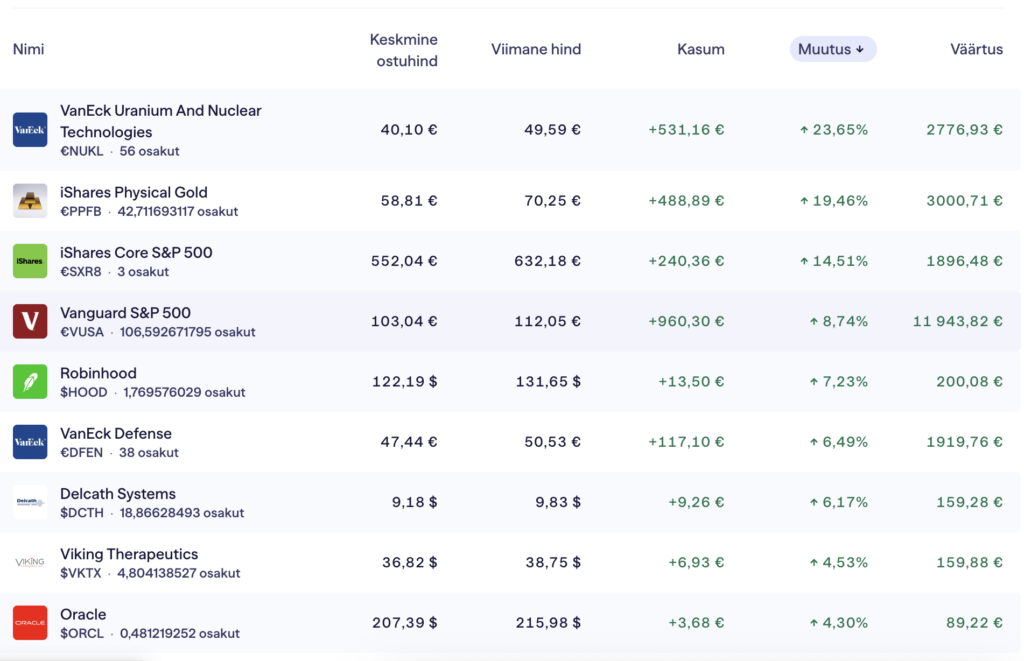
Task: Click the red Vanguard V logo icon
Action: 30,321
